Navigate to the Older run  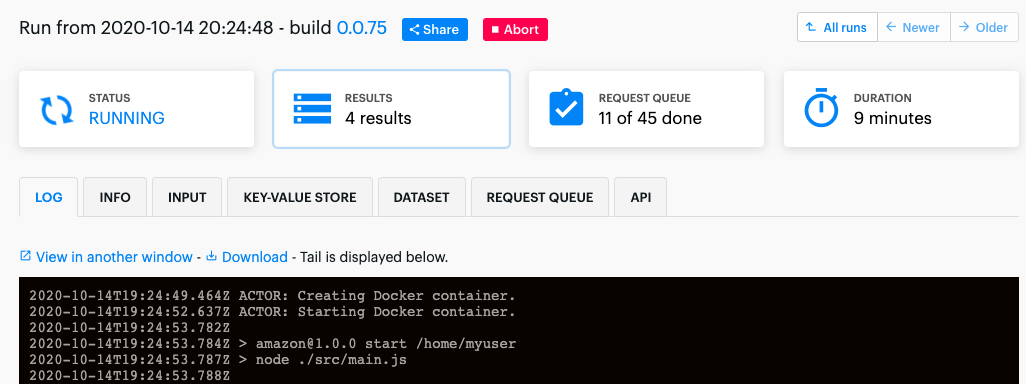pyautogui.click(x=984, y=27)
